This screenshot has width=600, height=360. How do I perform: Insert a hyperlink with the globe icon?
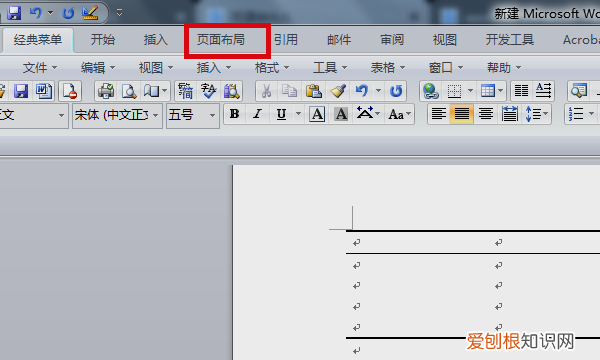(x=431, y=91)
